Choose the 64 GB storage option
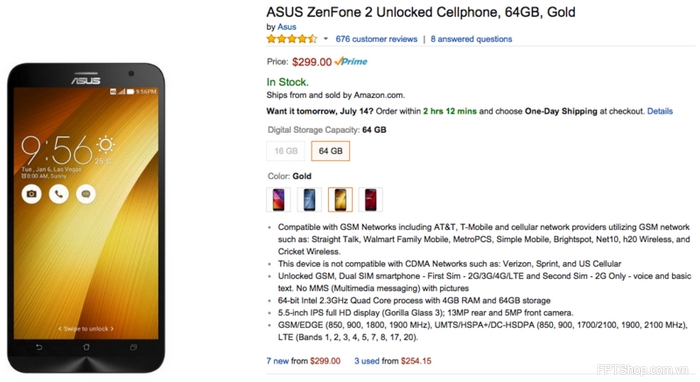 pos(330,151)
